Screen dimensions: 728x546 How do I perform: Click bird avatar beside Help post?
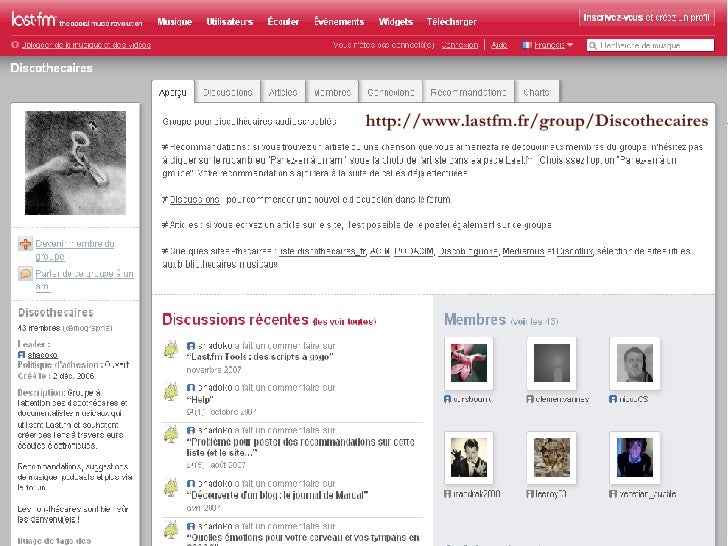pos(171,391)
